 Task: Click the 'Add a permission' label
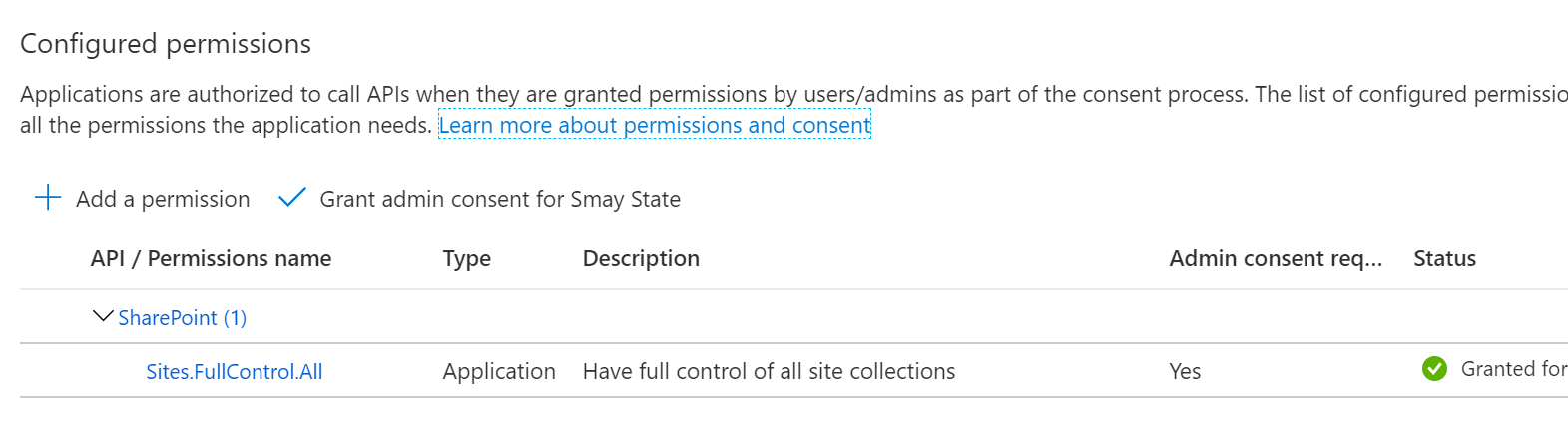pos(163,199)
